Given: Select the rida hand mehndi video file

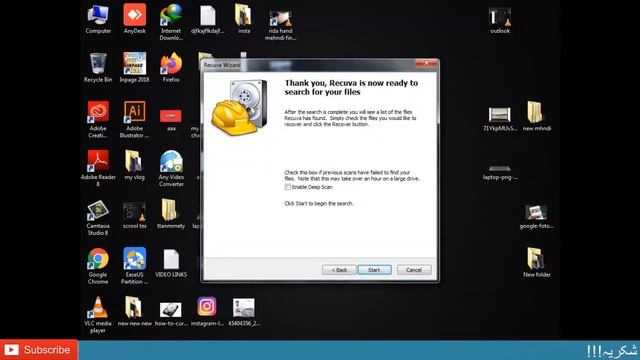Looking at the screenshot, I should click(x=280, y=24).
